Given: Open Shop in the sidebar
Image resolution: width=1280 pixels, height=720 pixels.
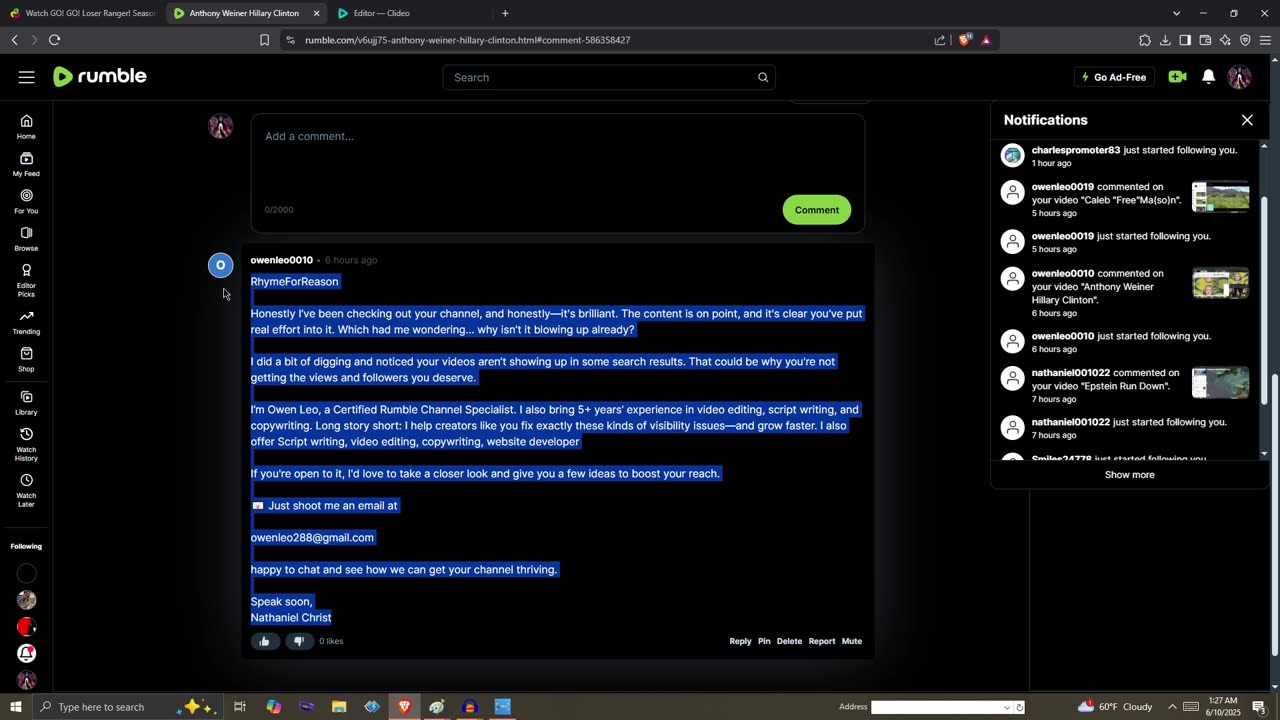Looking at the screenshot, I should 26,360.
